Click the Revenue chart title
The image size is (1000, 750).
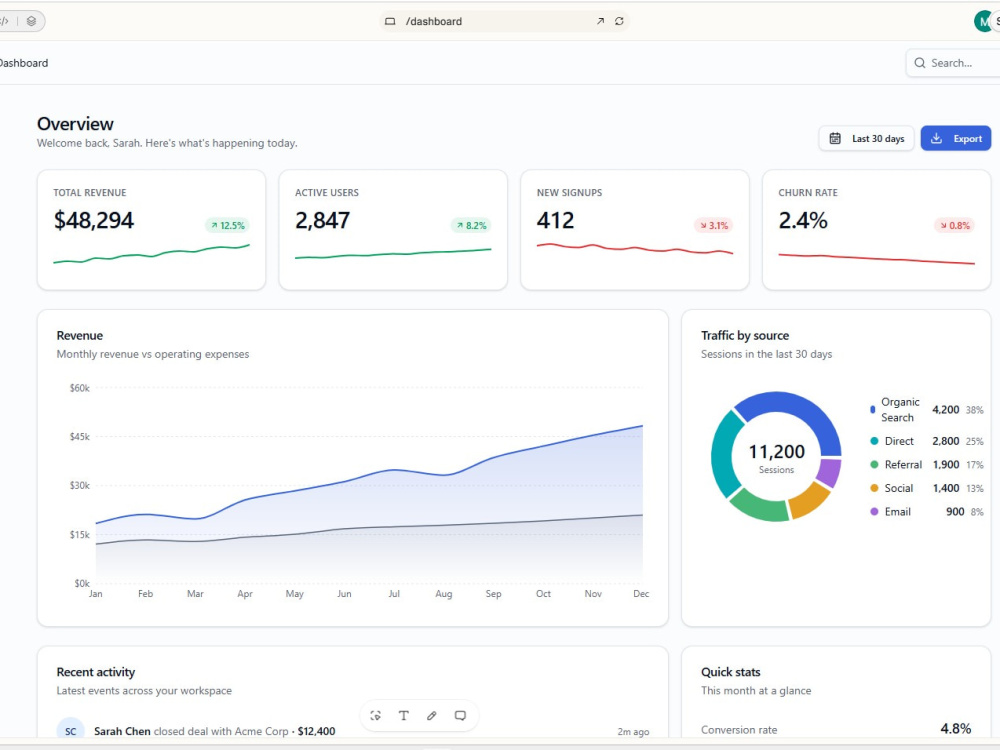[80, 335]
